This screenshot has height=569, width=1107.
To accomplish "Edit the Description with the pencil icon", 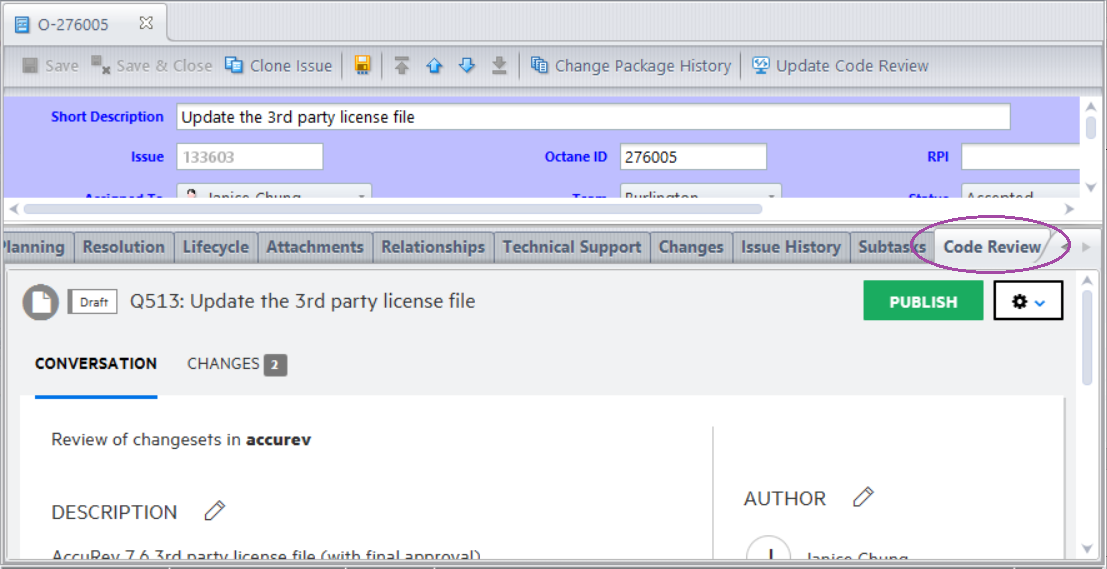I will [214, 512].
